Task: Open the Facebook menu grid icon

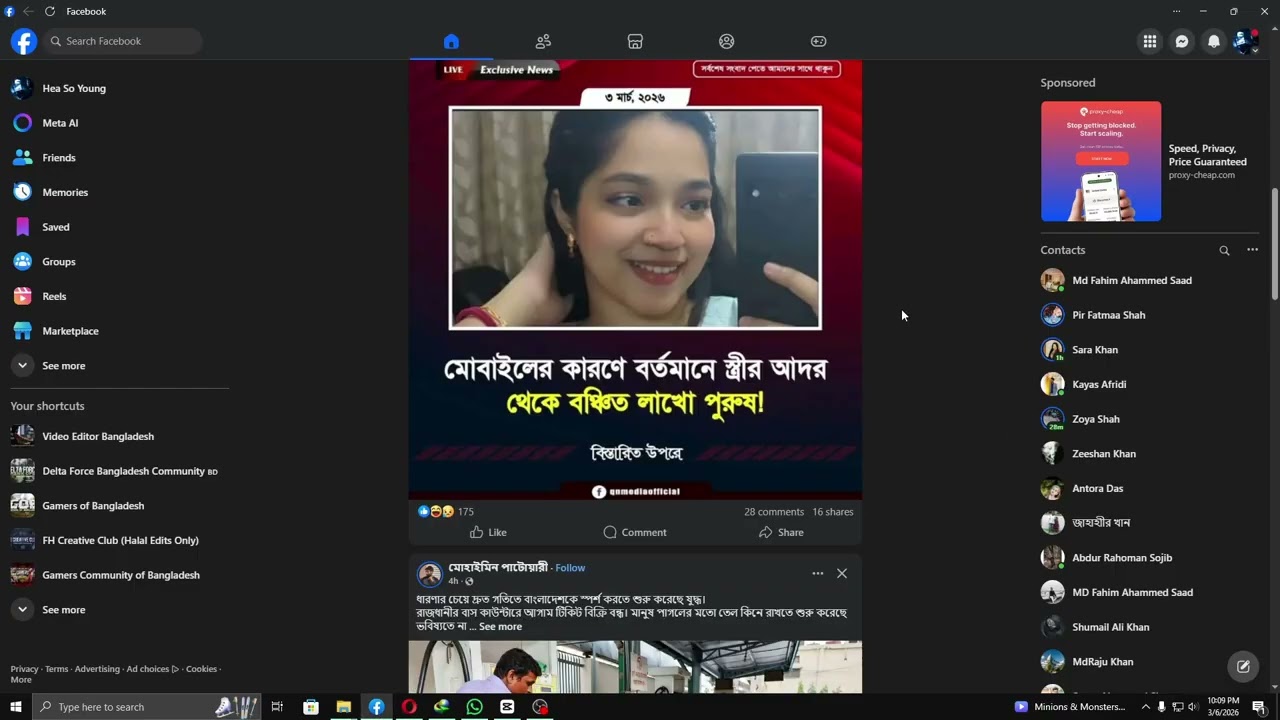Action: pyautogui.click(x=1150, y=41)
